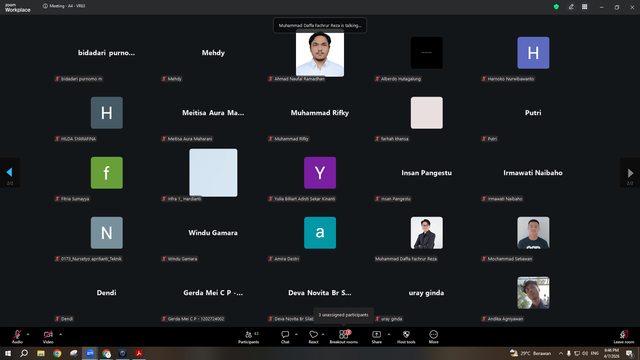
Task: Click Alberdo Hutagalung's black avatar
Action: [427, 53]
